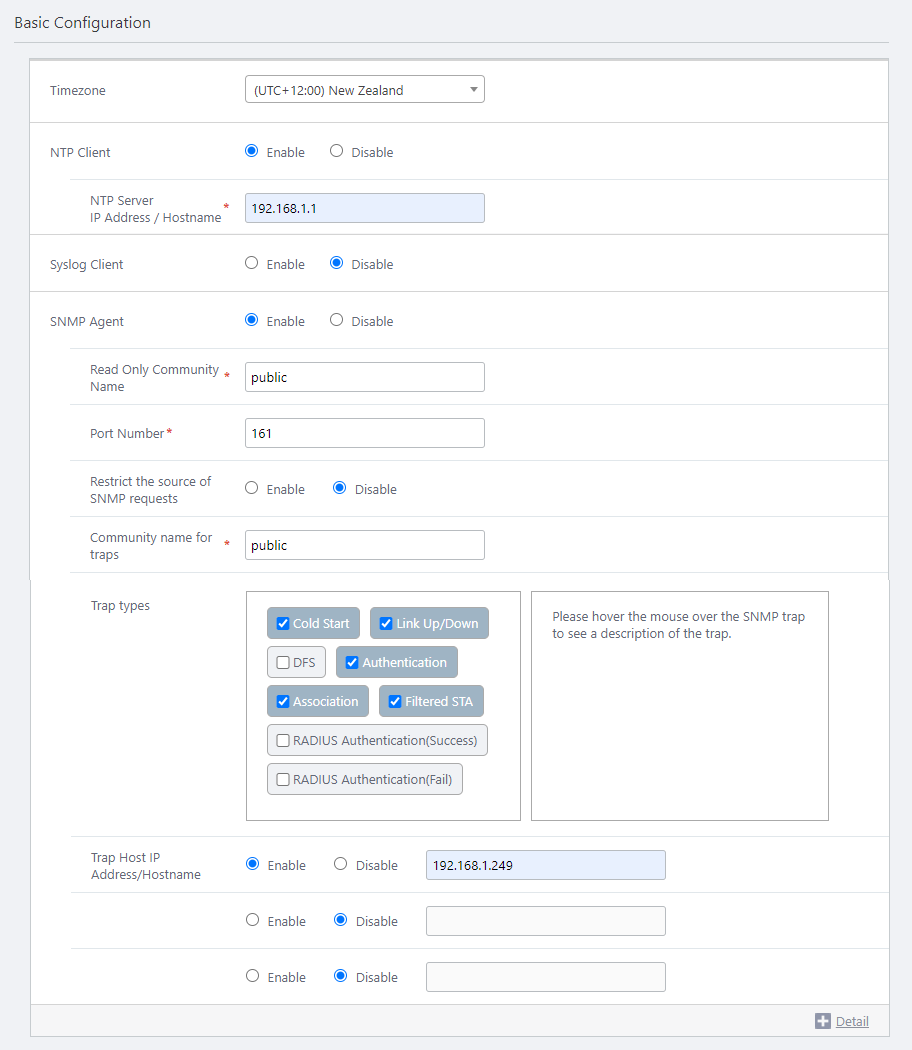Viewport: 912px width, 1050px height.
Task: Uncheck the Link Up/Down trap
Action: [x=386, y=624]
